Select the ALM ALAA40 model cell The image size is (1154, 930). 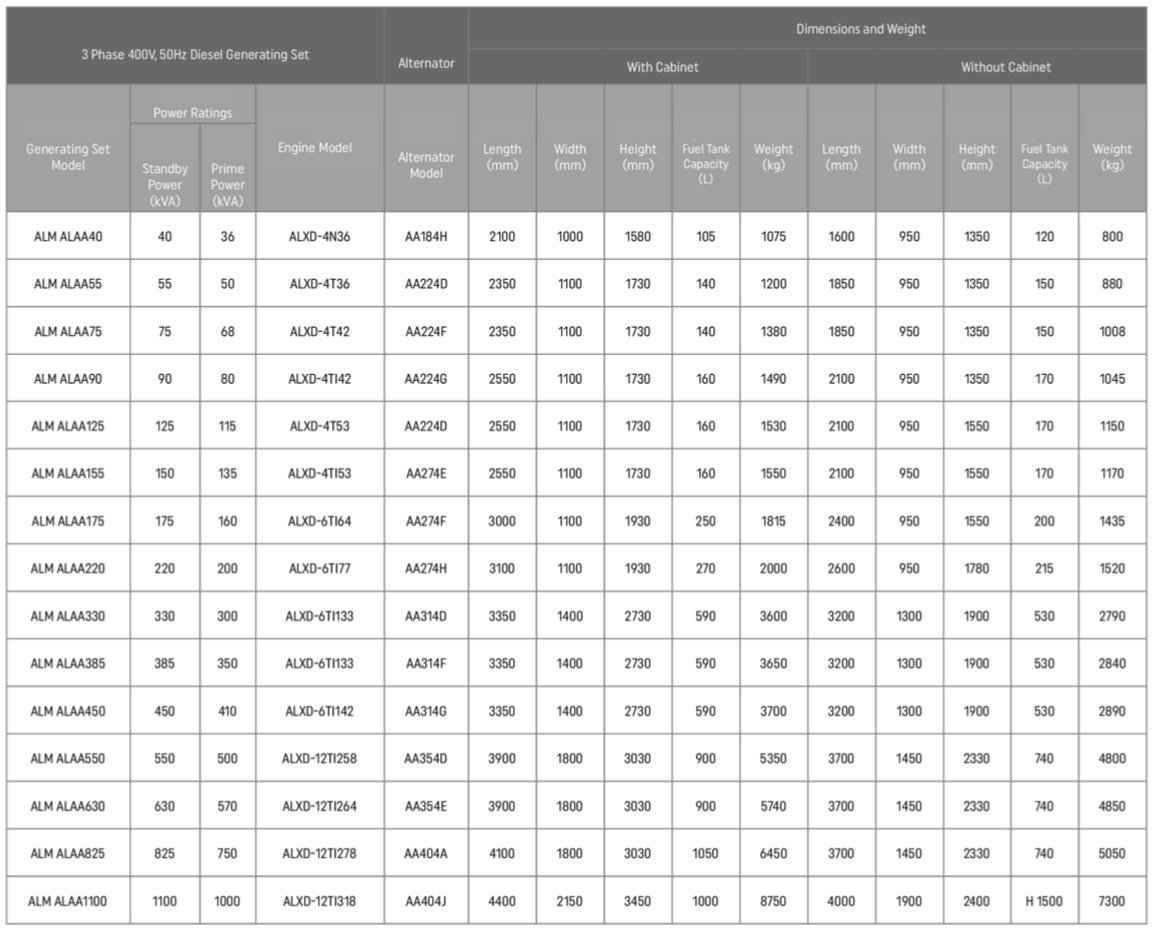pos(68,237)
